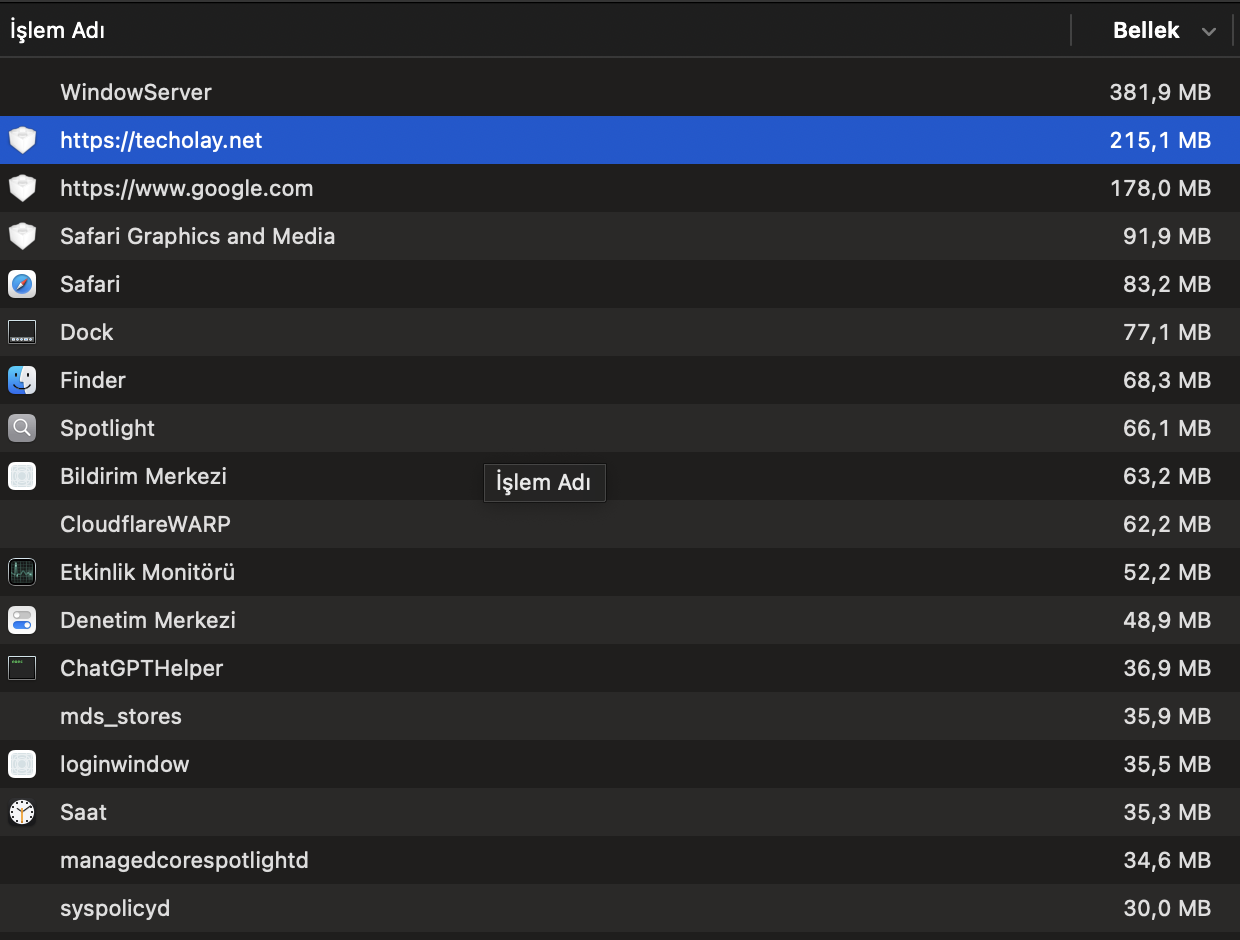Select the CloudflareWARP process row
Screen dimensions: 1240x940
620,524
